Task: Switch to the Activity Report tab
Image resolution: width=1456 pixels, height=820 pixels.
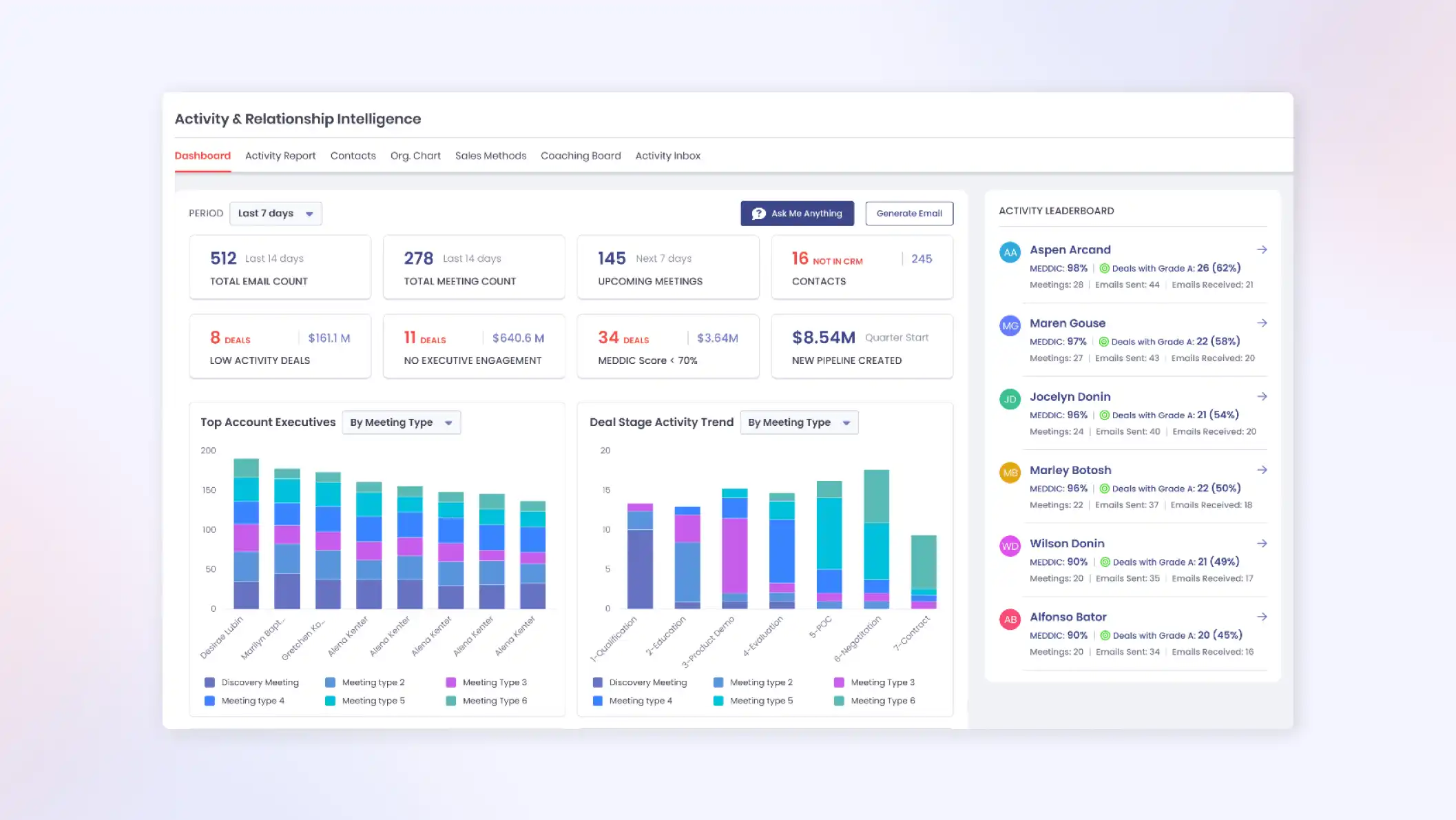Action: click(280, 156)
